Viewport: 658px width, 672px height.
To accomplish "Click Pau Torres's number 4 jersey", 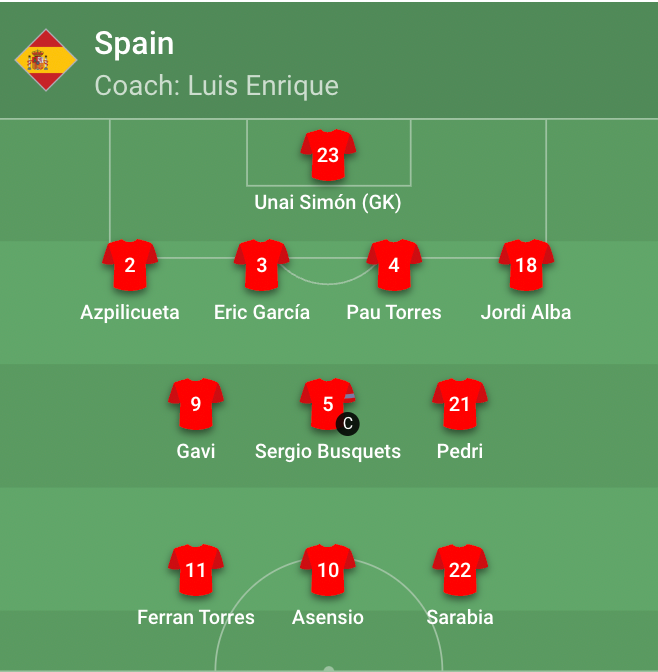I will coord(394,265).
